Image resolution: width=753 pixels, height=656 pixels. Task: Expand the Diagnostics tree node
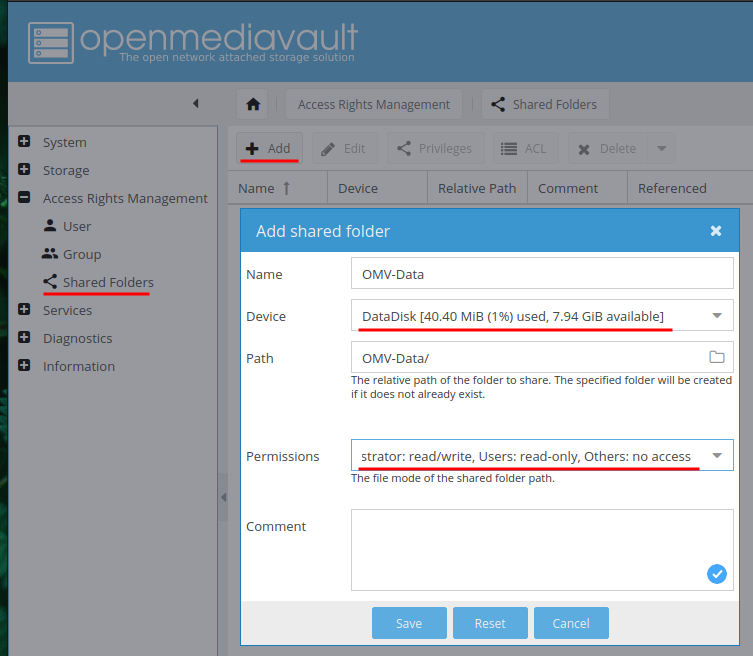[24, 337]
